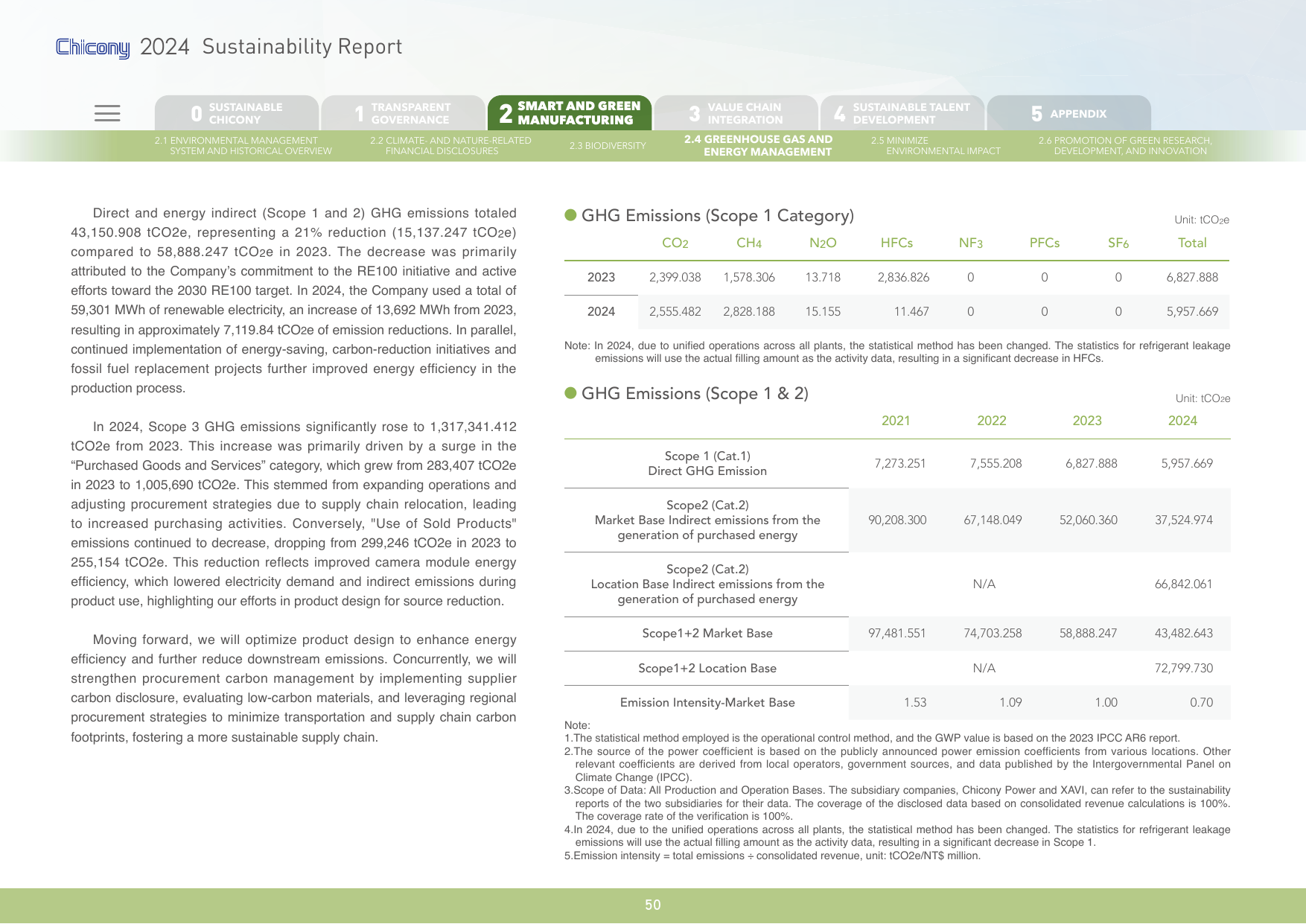The image size is (1306, 924).
Task: Go to Sustainable Talent Development tab
Action: (x=902, y=113)
